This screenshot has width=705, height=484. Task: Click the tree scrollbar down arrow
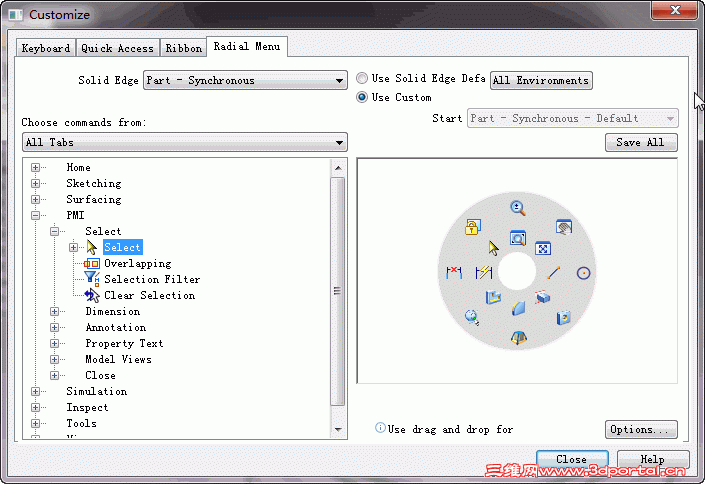coord(338,430)
